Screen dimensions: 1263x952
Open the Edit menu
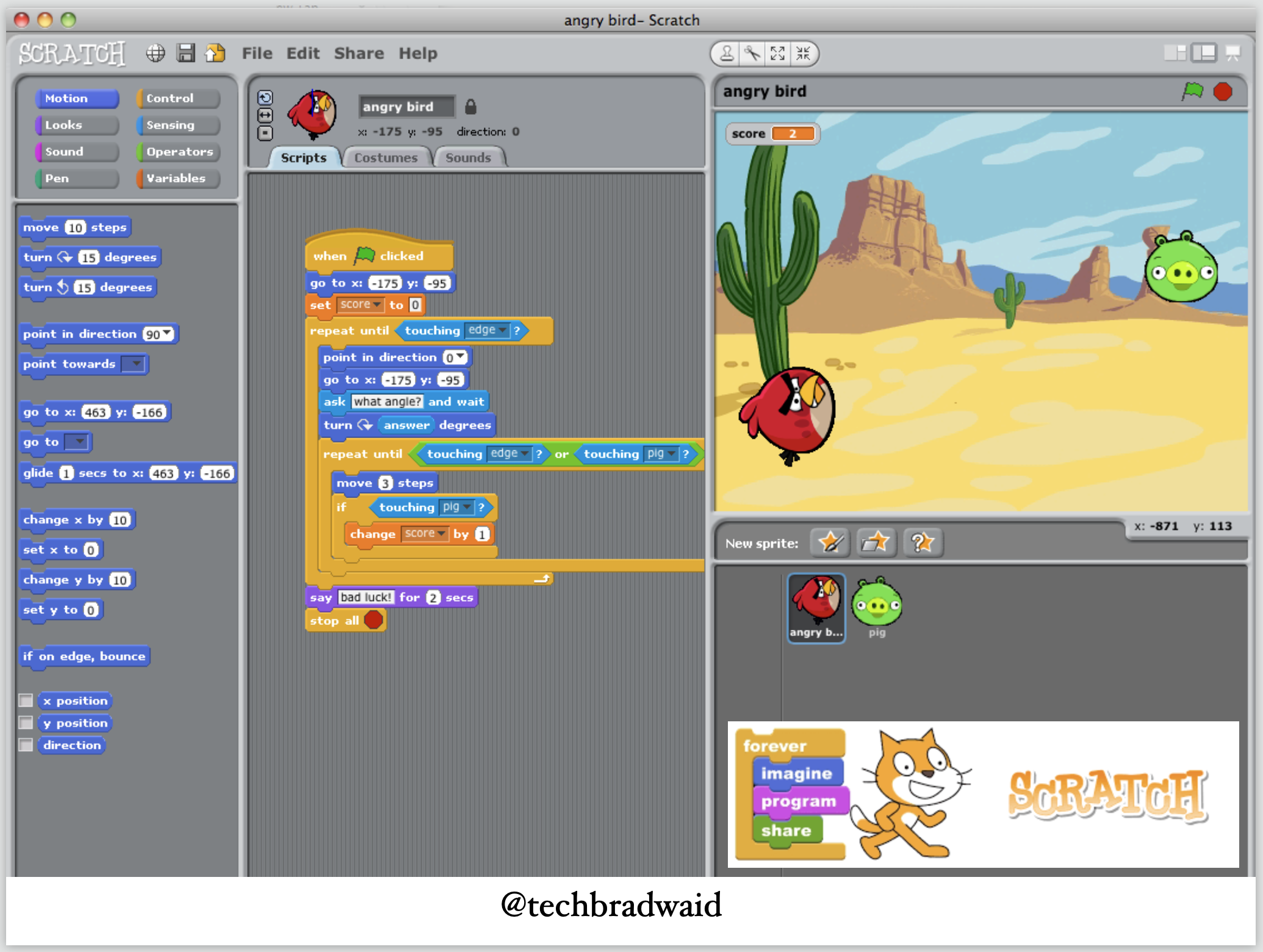(x=303, y=54)
